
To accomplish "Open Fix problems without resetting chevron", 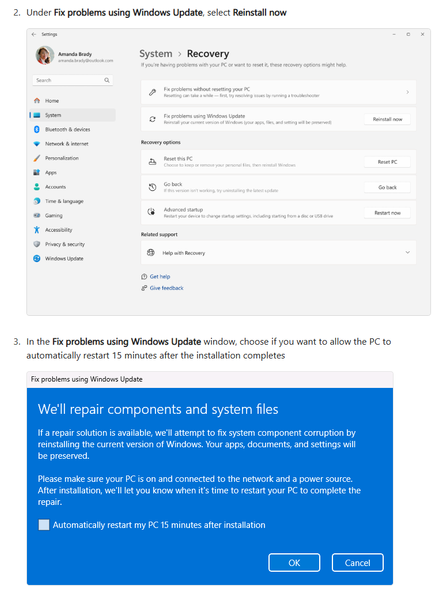I will point(408,92).
